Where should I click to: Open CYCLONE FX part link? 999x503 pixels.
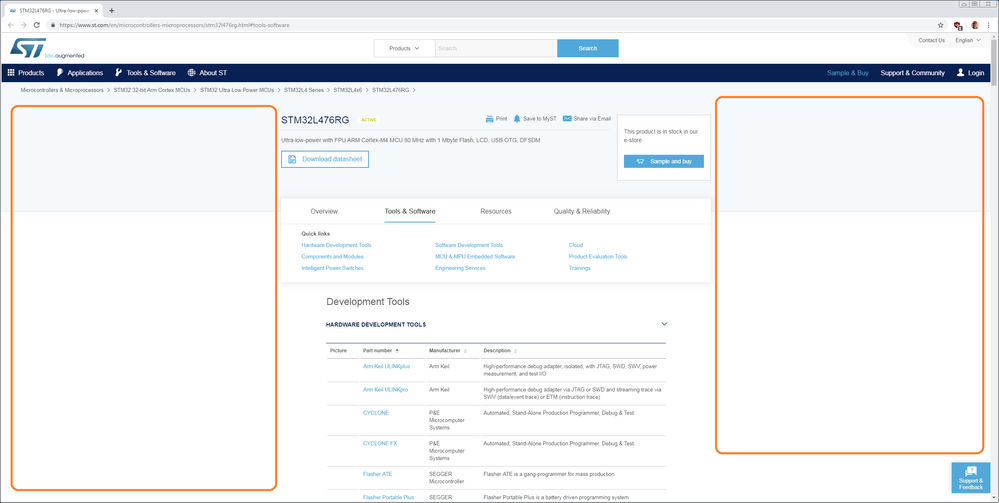[380, 443]
